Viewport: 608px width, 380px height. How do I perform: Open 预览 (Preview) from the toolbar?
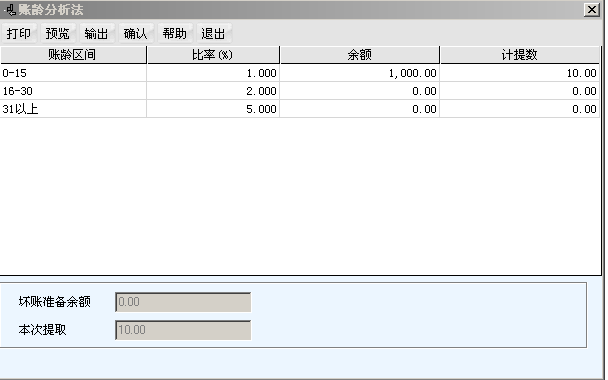click(x=58, y=33)
